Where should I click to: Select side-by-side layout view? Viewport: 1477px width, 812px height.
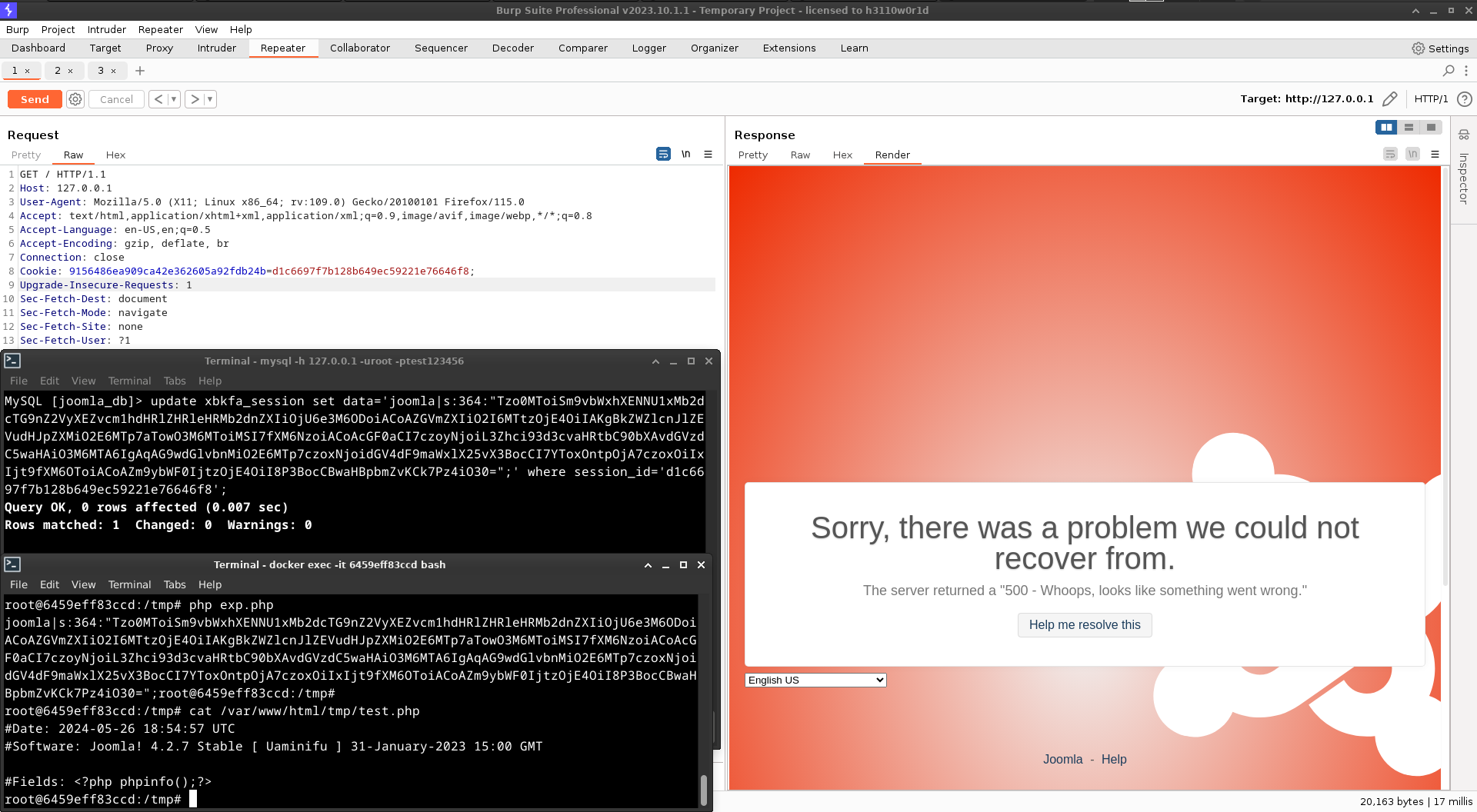(x=1386, y=128)
